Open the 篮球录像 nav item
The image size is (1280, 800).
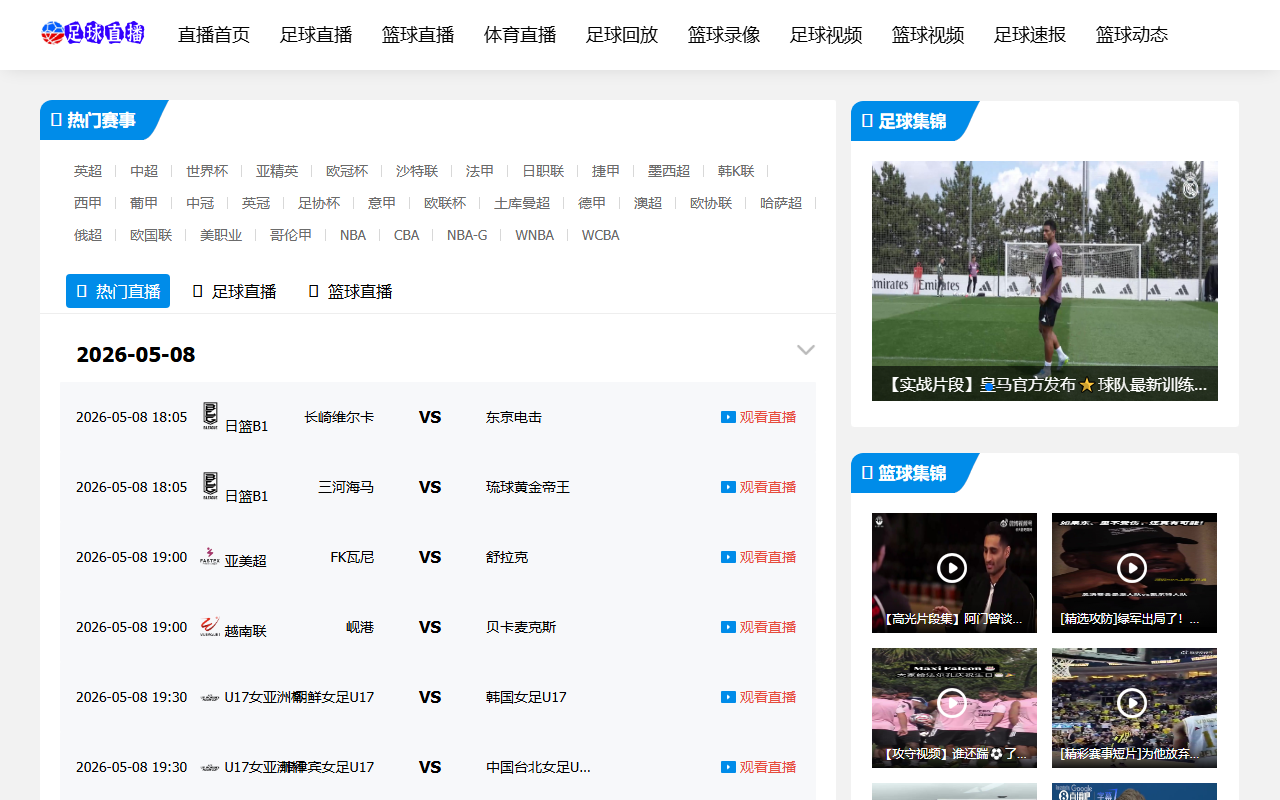(x=724, y=35)
